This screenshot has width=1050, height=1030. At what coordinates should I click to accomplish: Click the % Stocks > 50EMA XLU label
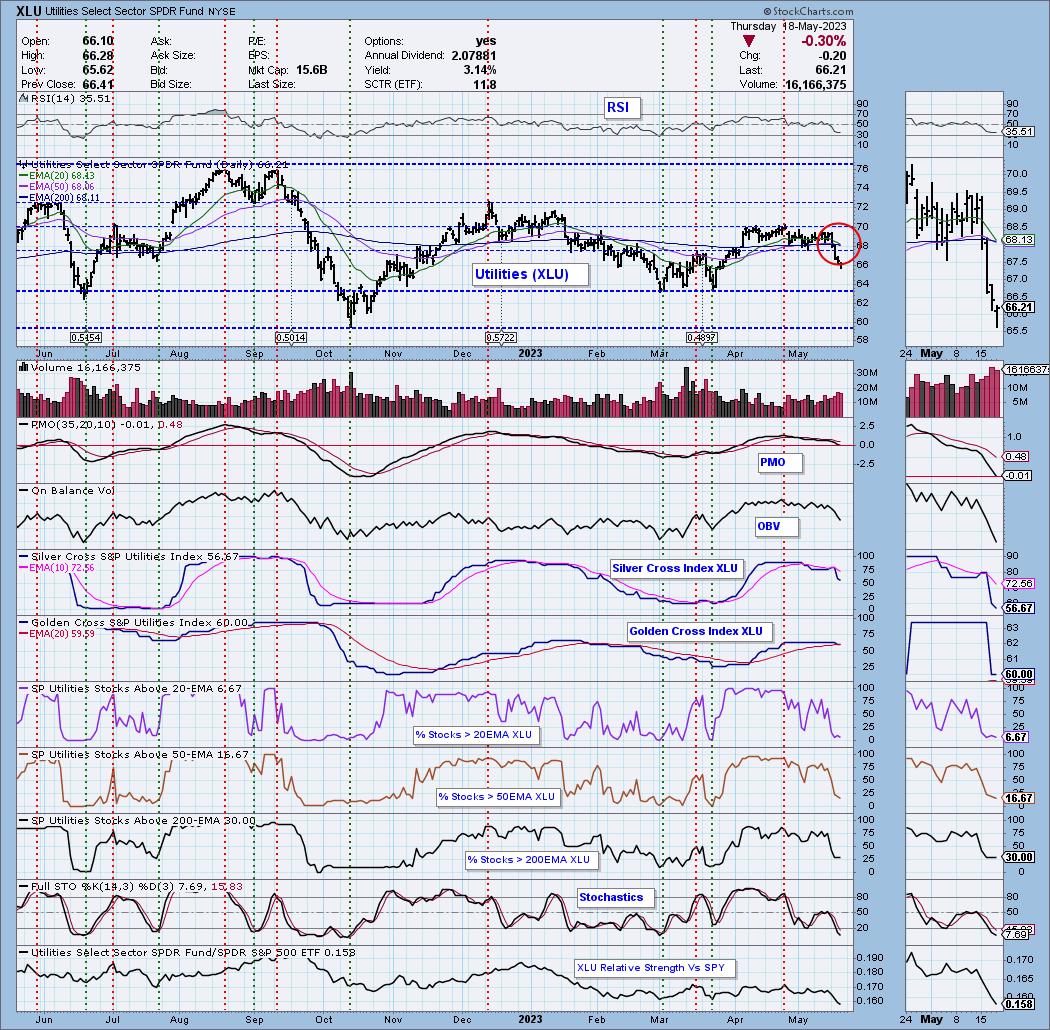[x=499, y=796]
